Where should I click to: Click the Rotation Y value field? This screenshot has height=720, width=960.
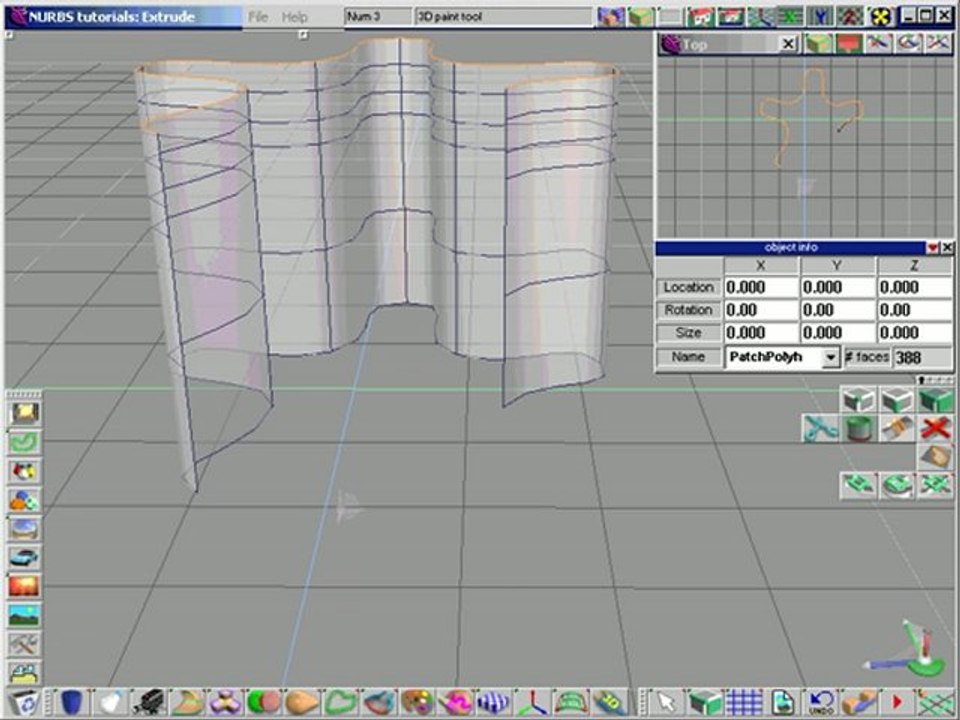click(838, 310)
